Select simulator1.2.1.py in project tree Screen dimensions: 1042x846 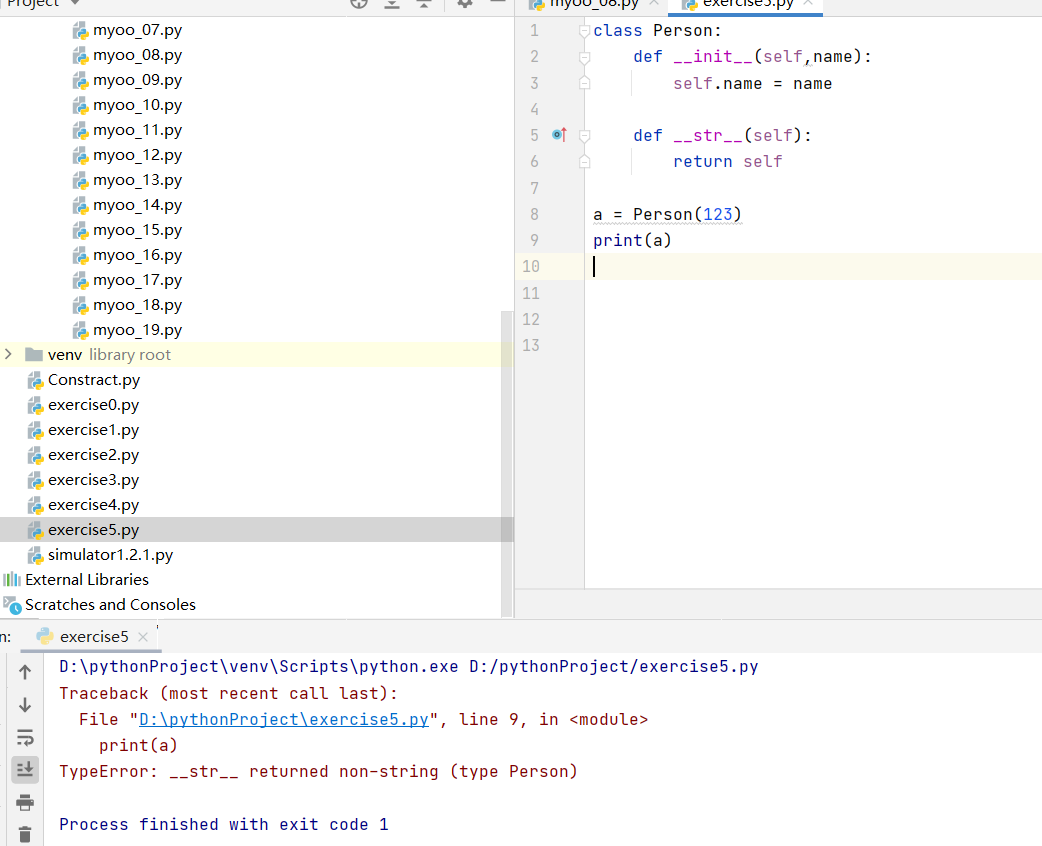[x=100, y=555]
